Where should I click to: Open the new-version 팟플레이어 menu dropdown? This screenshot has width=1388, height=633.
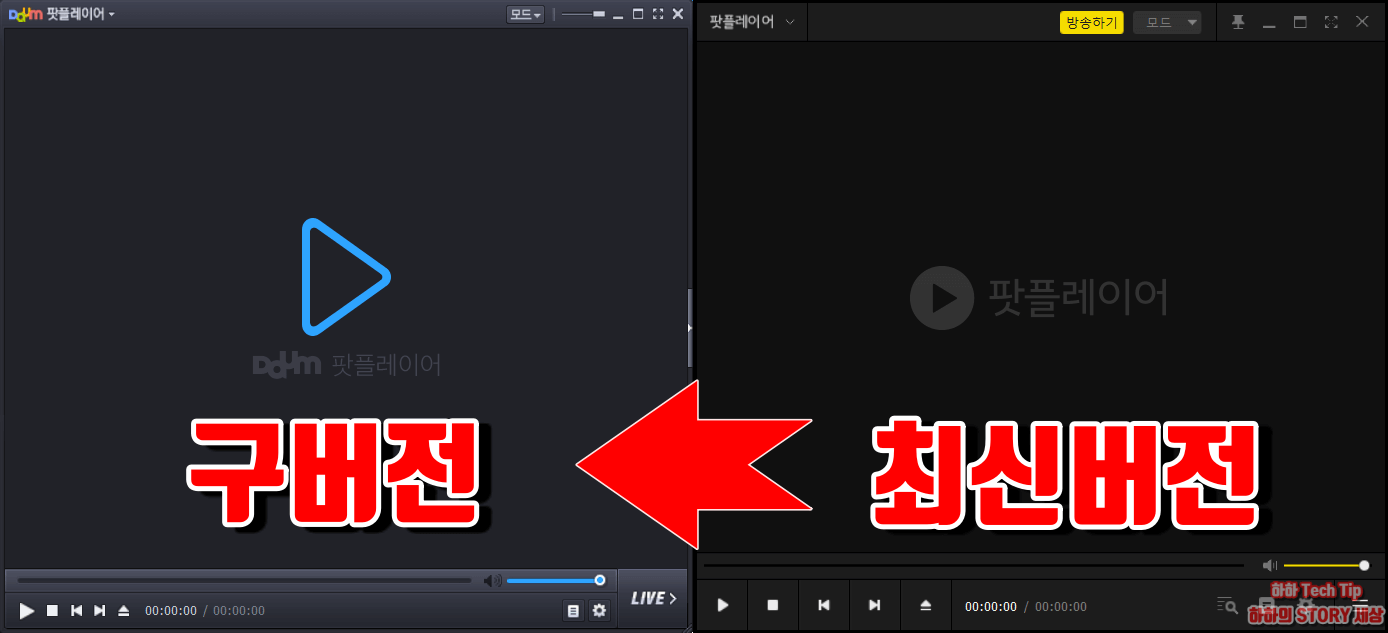click(x=752, y=22)
